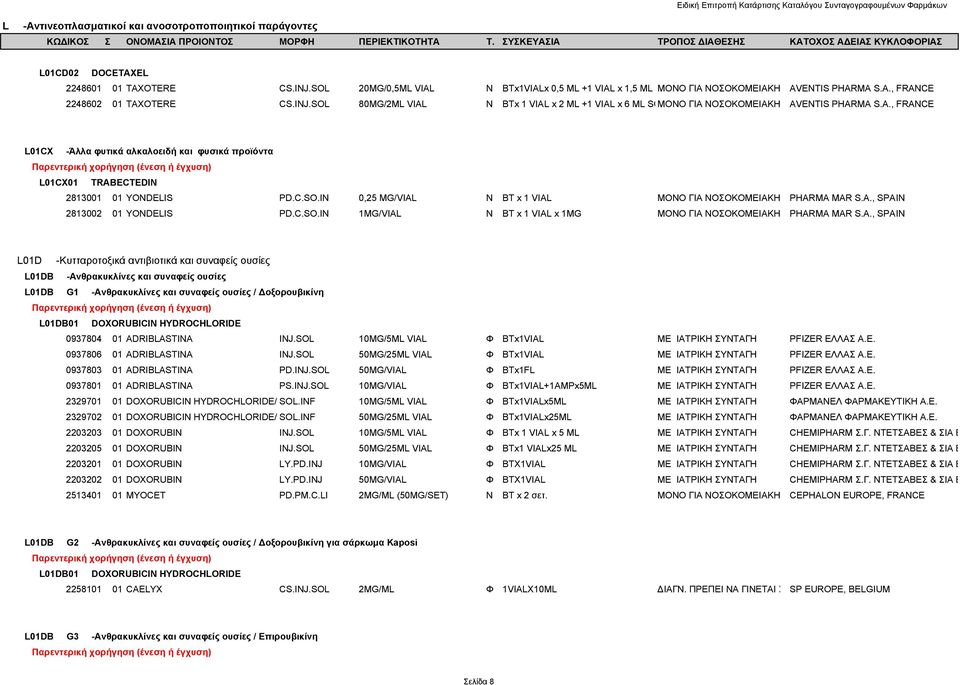The height and width of the screenshot is (685, 960).
Task: Click the L01DB G1 Δοξορουβικίνη group heading
Action: click(x=174, y=292)
